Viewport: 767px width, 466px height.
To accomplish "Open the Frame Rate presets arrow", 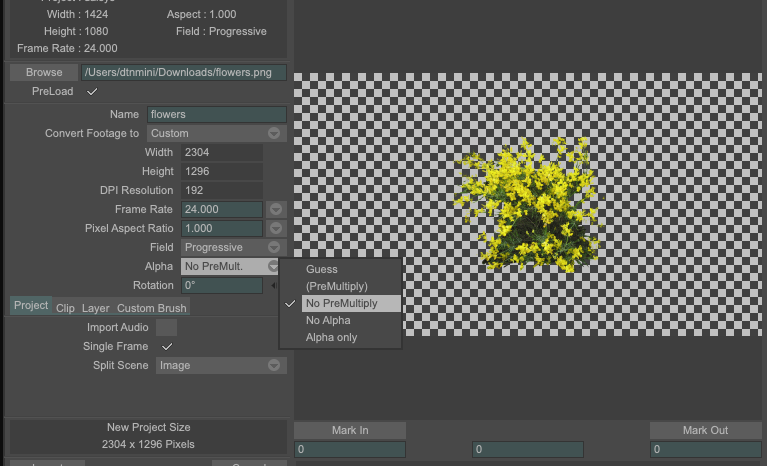I will [276, 209].
